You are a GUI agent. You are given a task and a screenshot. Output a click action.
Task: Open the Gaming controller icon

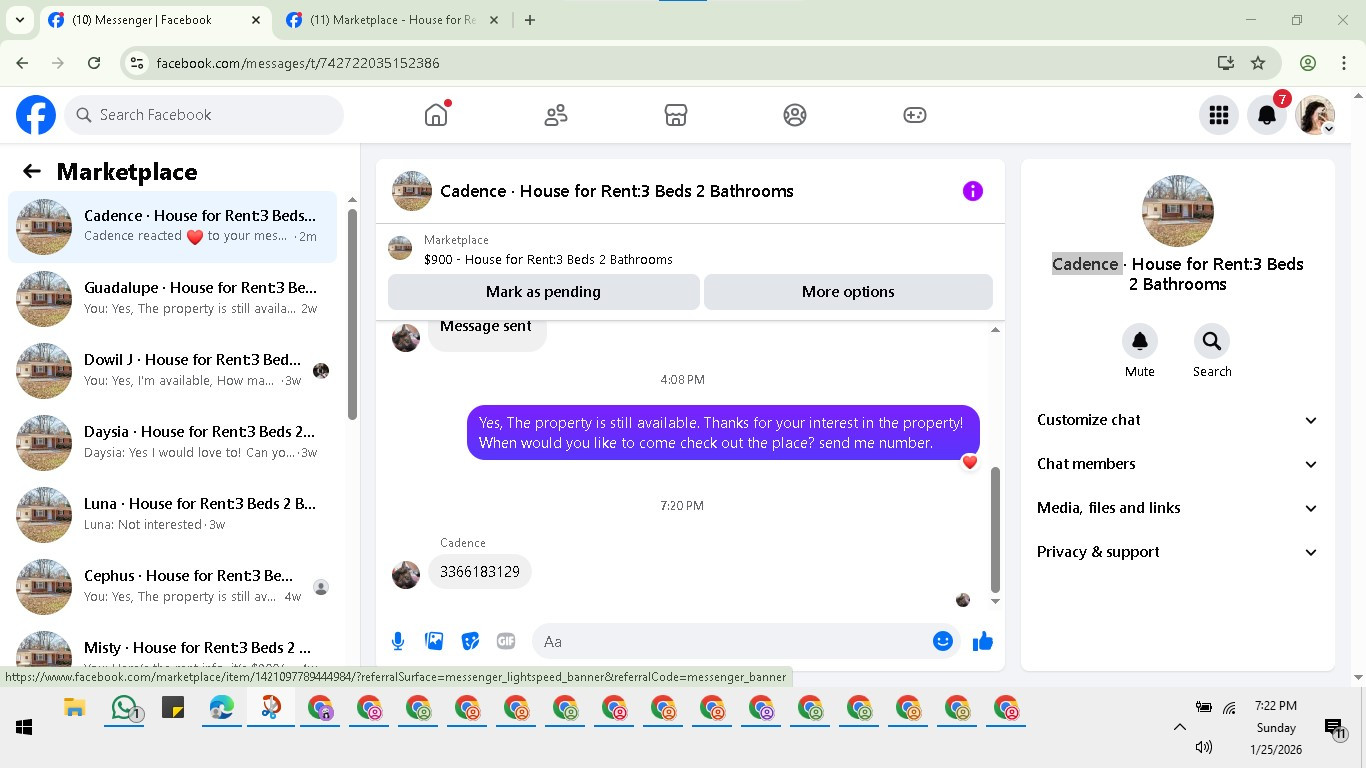915,115
